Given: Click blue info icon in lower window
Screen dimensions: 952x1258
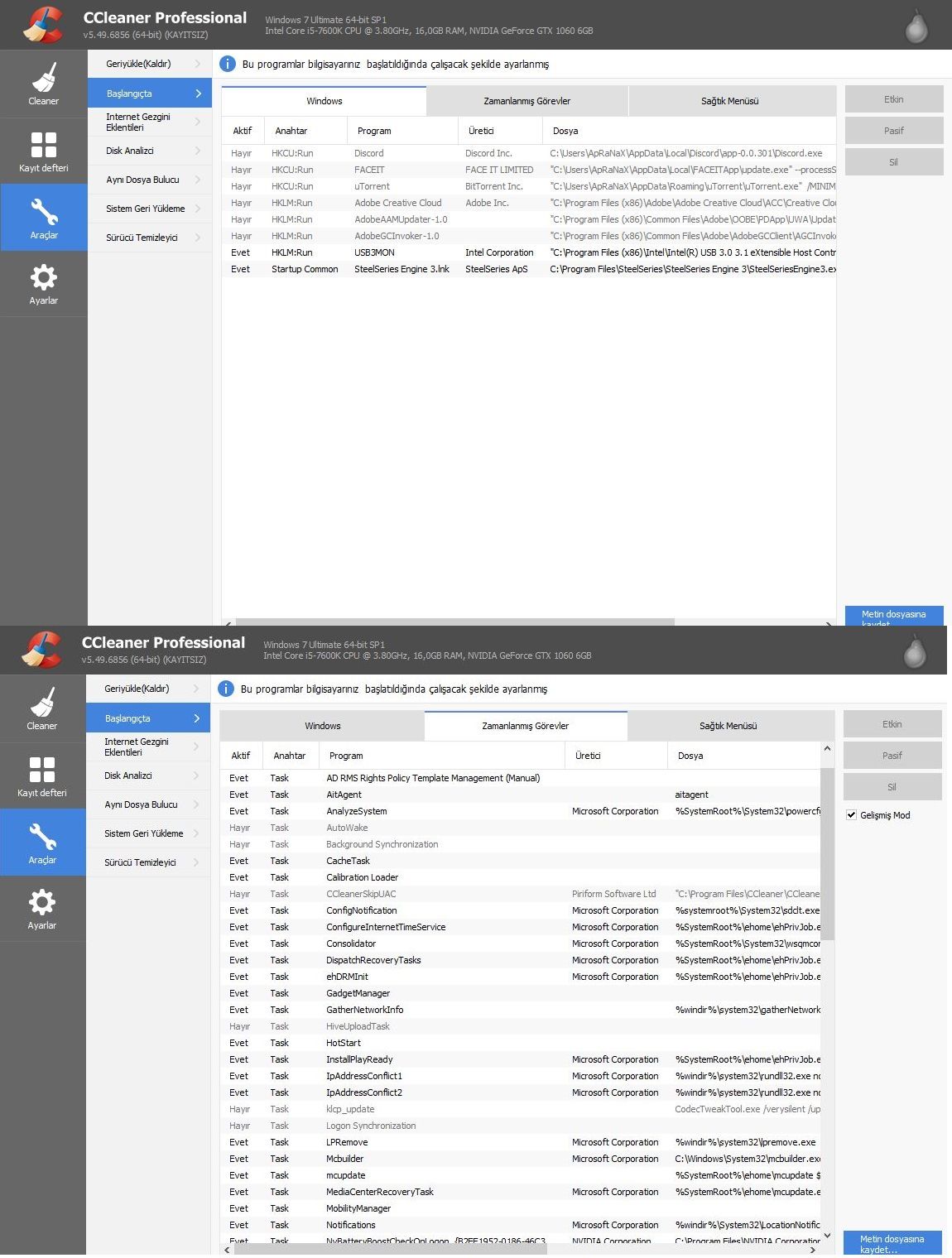Looking at the screenshot, I should coord(226,689).
